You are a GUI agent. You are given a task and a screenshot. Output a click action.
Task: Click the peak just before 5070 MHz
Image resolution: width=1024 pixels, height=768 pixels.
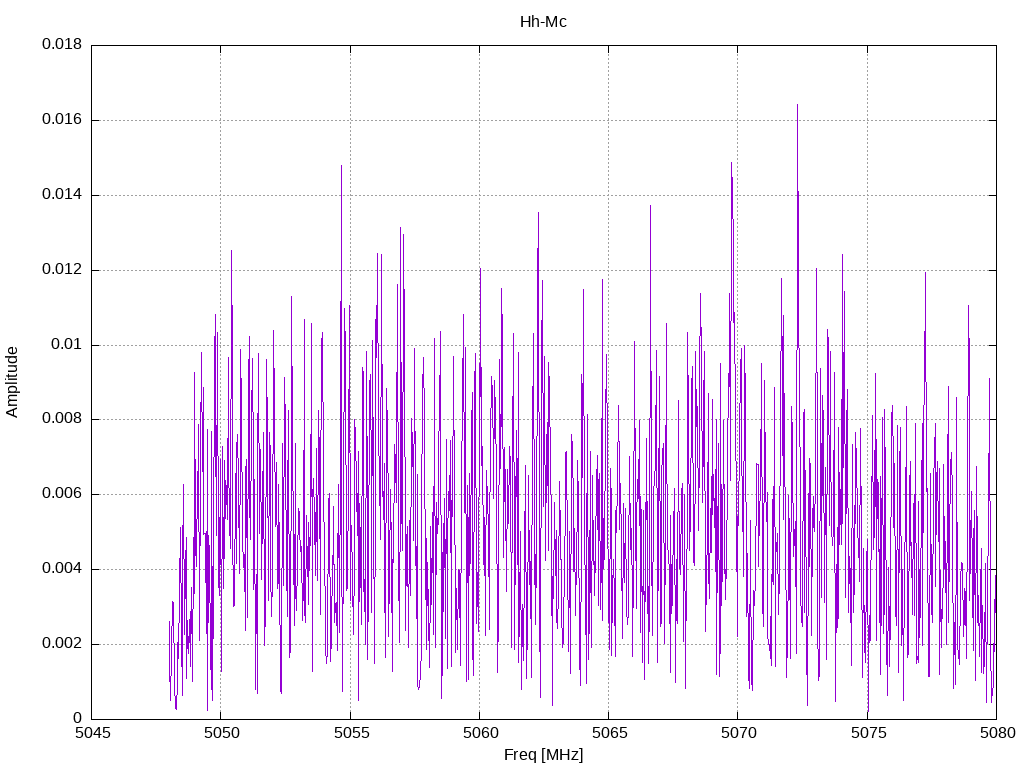(731, 164)
